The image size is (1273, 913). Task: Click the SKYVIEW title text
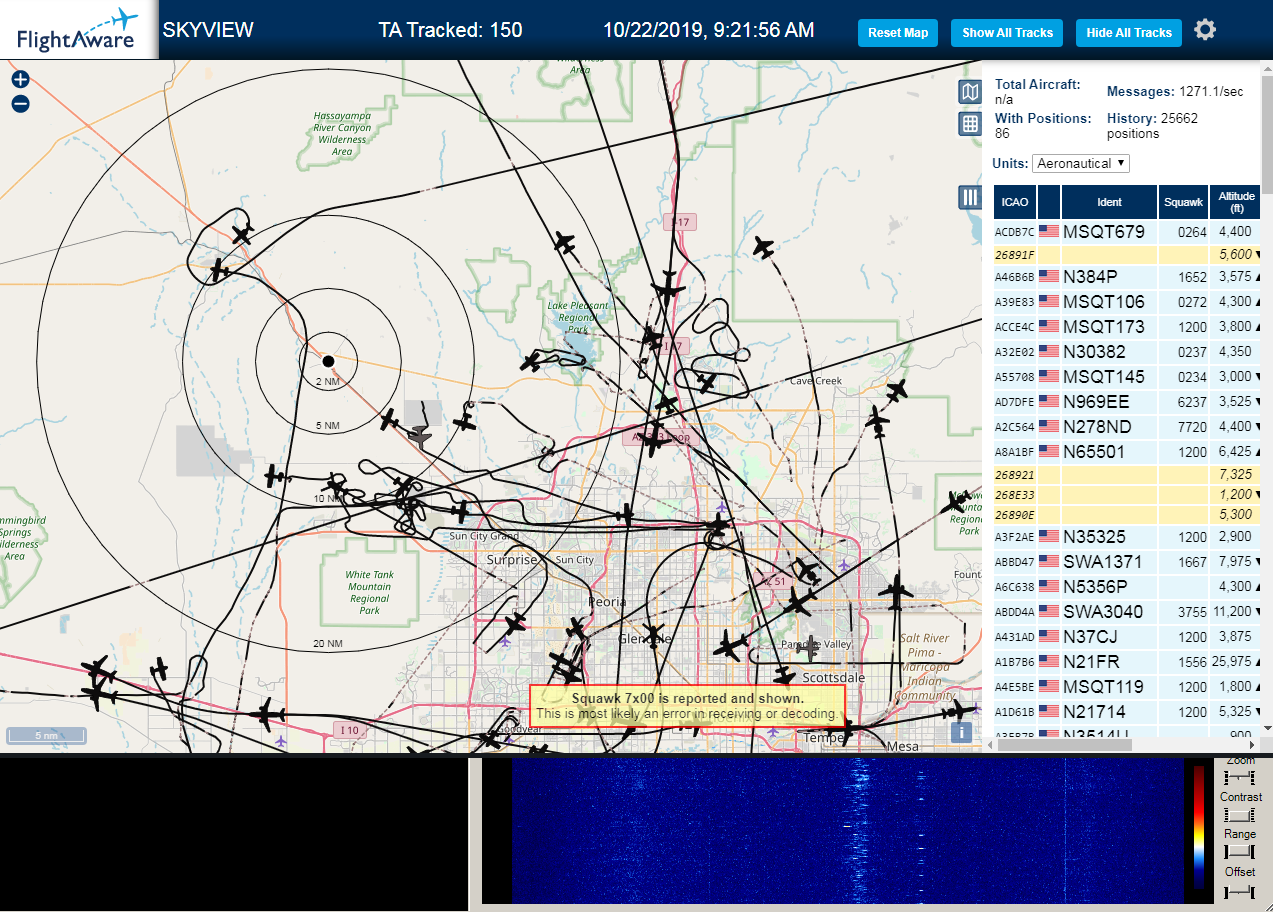click(208, 30)
